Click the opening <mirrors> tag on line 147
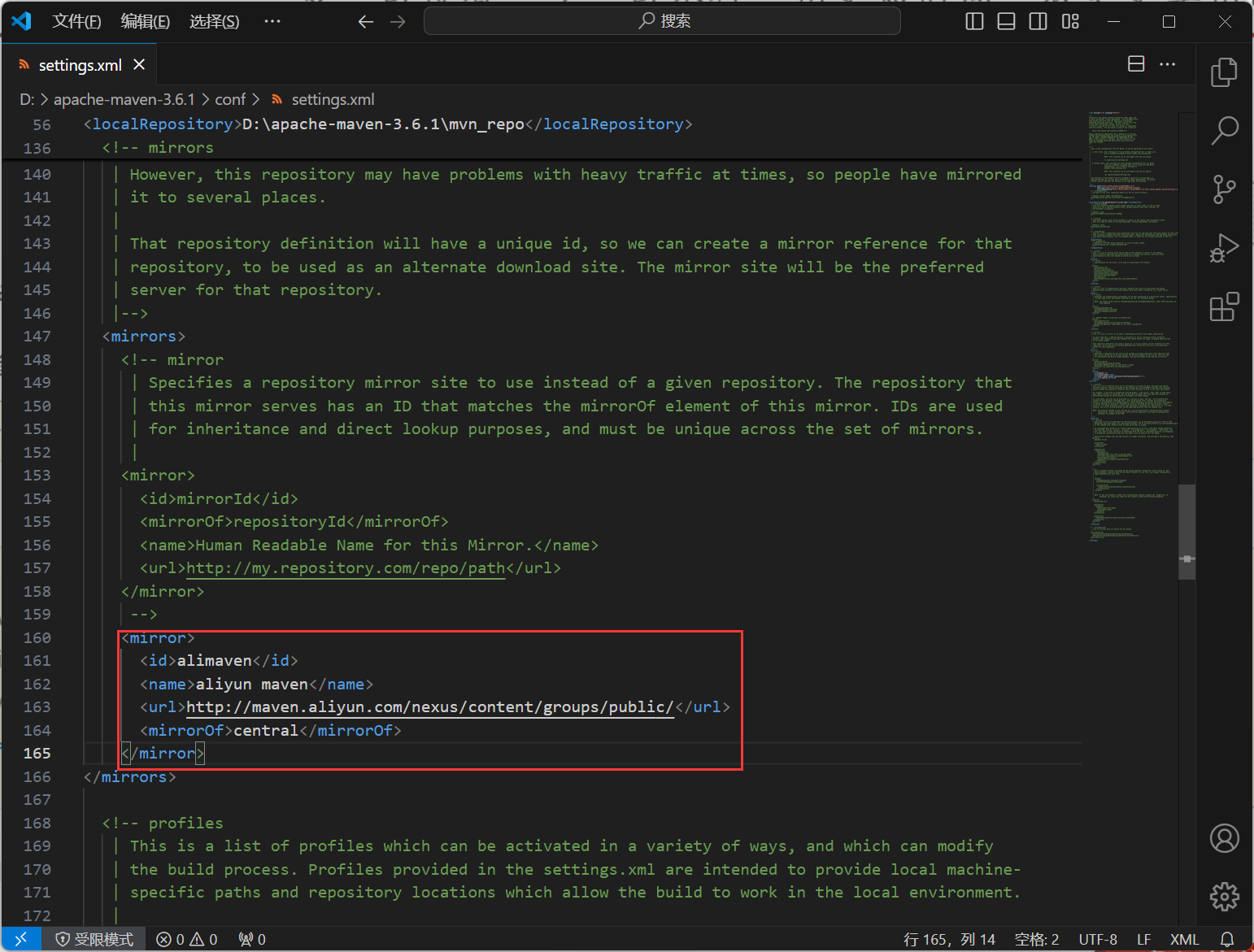 click(144, 337)
